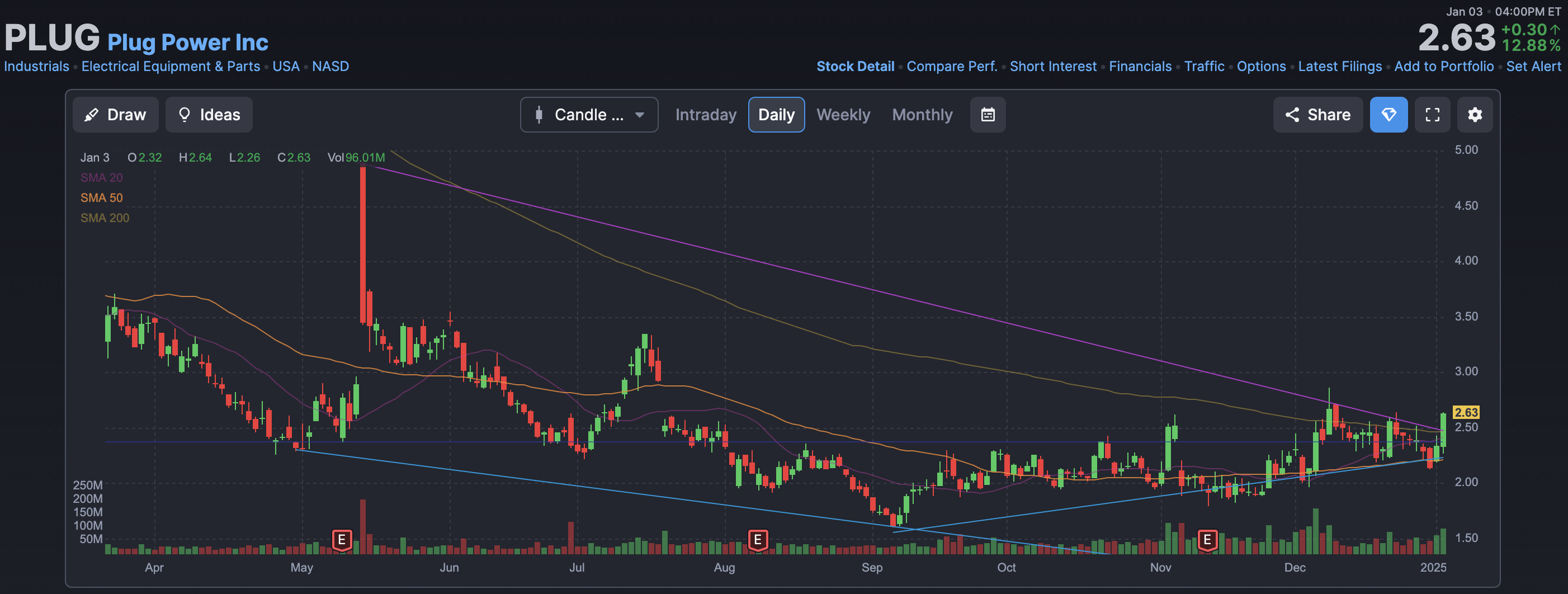
Task: Open the Draw tool
Action: tap(116, 115)
